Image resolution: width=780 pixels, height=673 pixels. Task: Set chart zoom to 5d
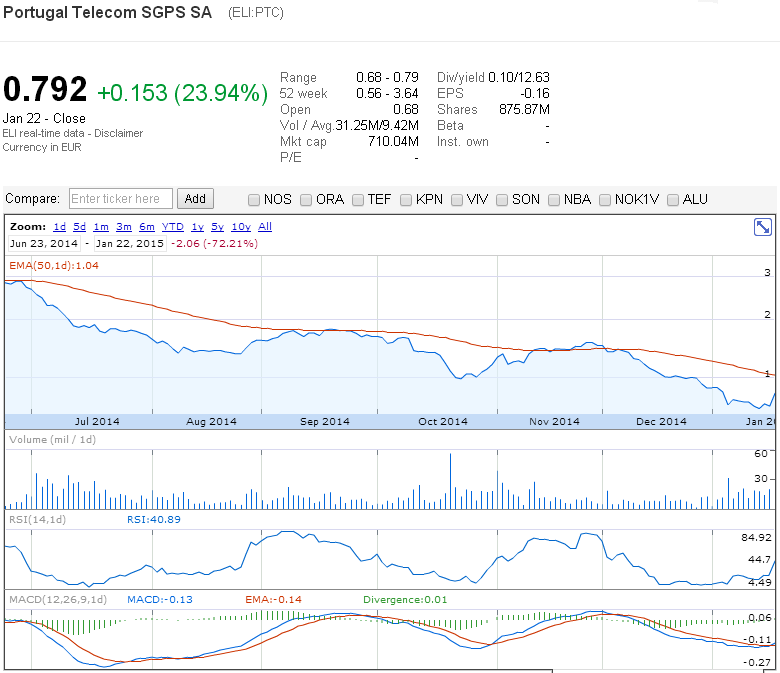point(80,227)
